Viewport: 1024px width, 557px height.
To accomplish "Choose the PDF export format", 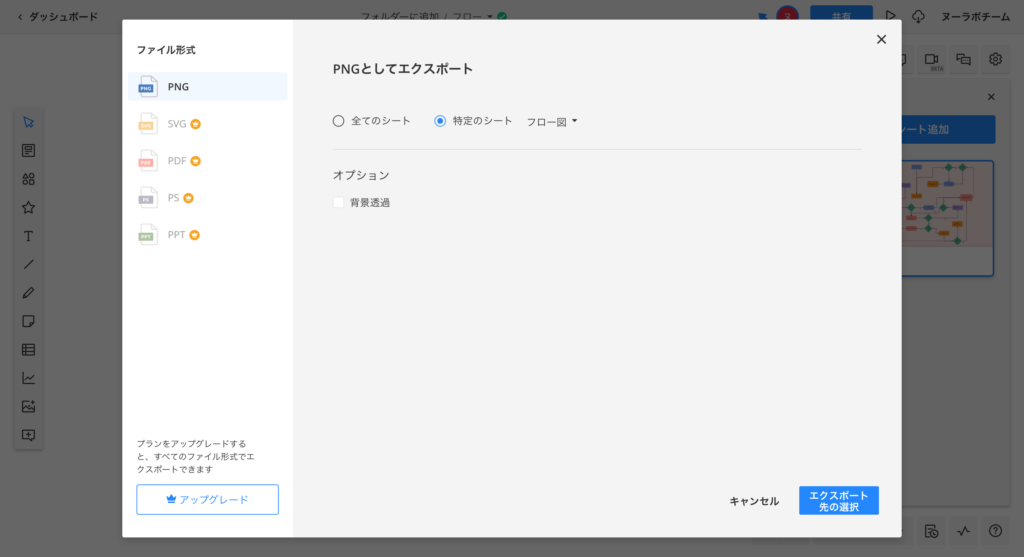I will (176, 161).
